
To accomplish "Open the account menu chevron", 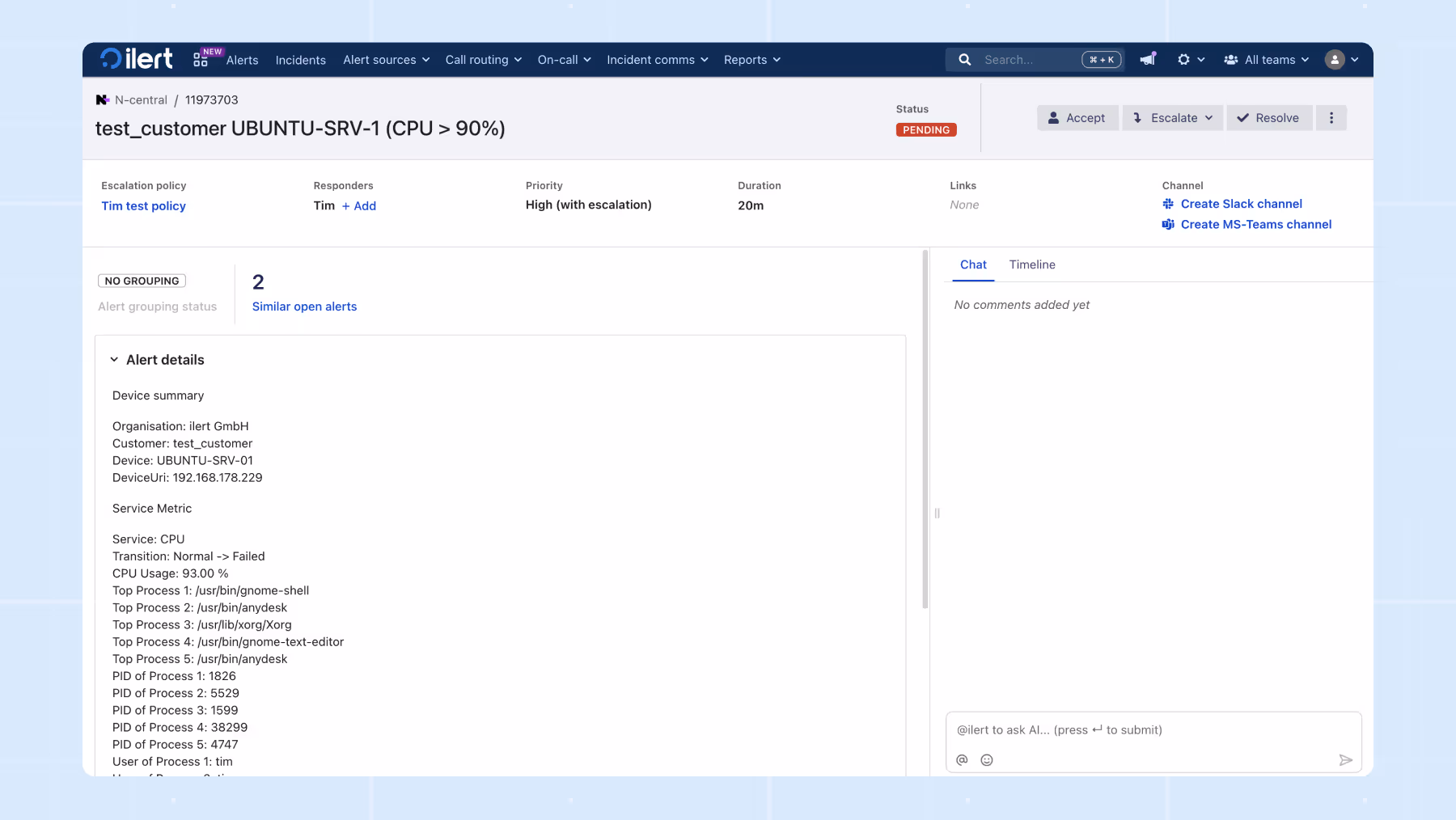I will [1355, 60].
